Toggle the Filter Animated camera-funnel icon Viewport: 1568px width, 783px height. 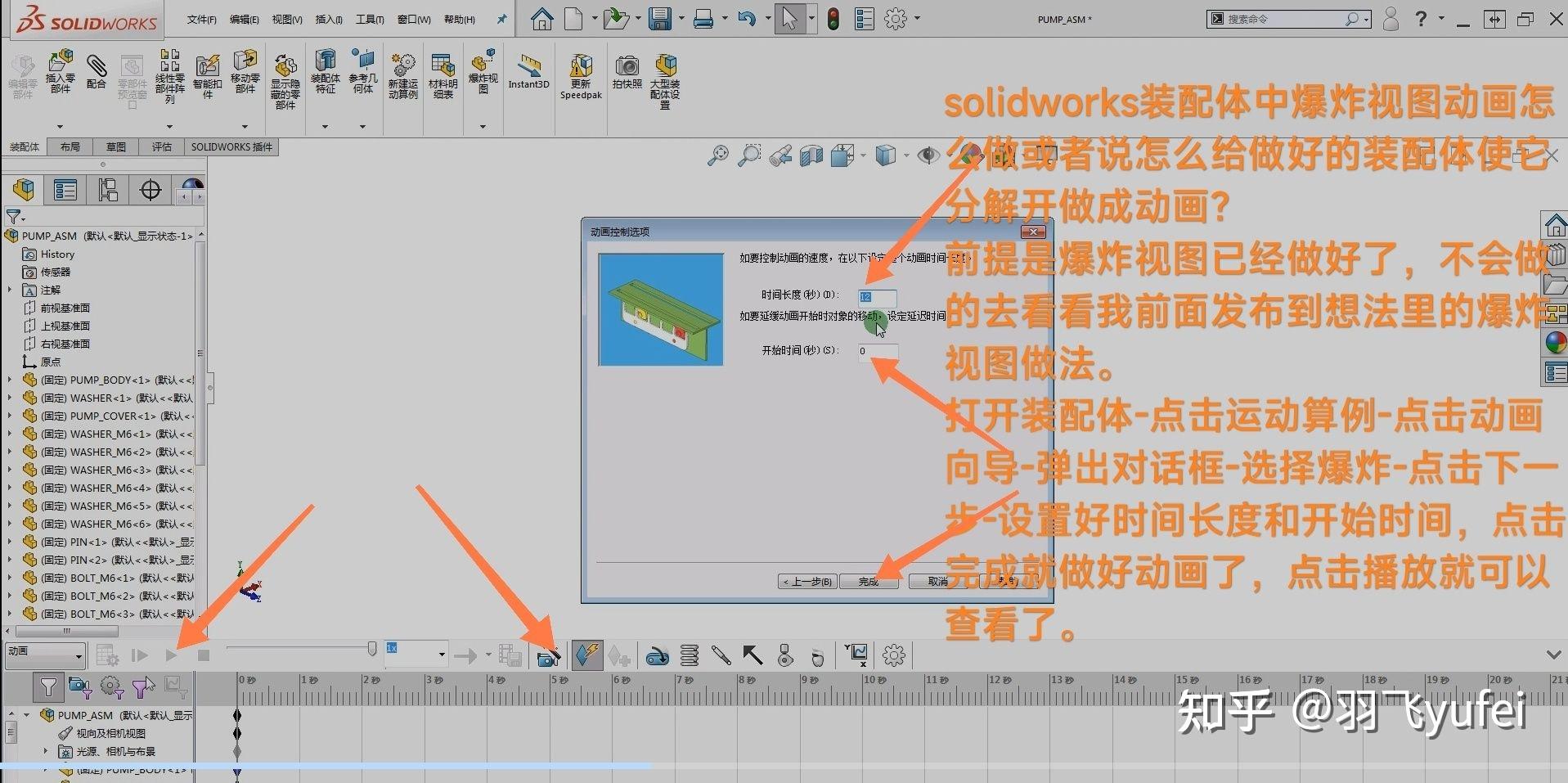click(x=80, y=687)
